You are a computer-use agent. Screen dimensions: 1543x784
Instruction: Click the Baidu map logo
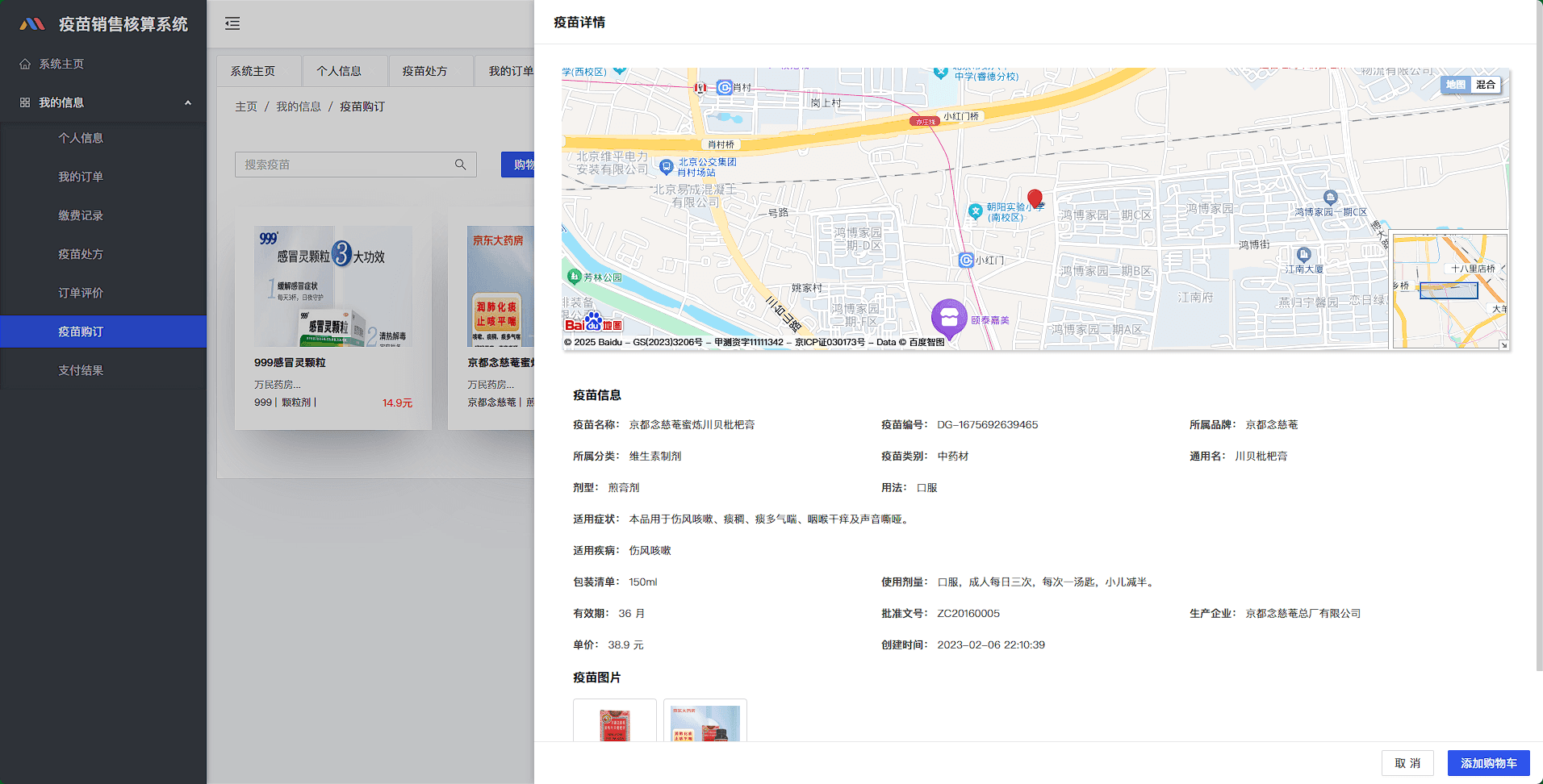593,323
